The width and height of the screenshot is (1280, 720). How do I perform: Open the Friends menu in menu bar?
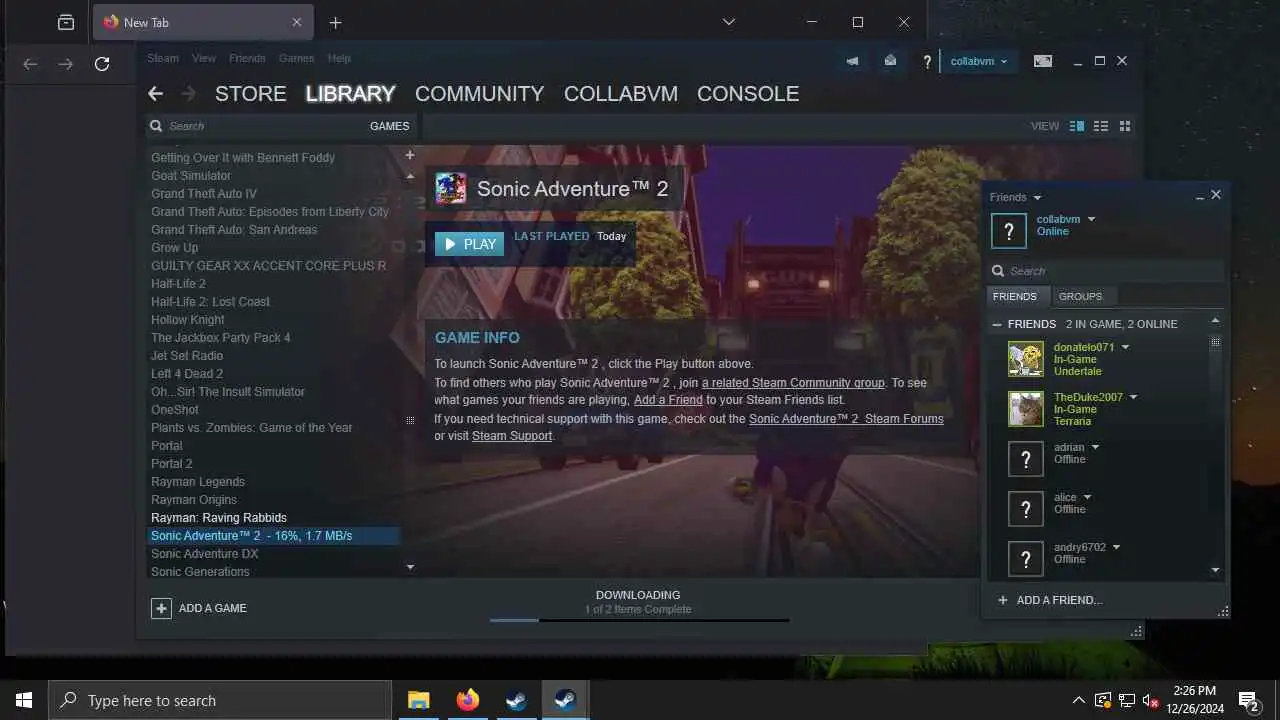(247, 58)
